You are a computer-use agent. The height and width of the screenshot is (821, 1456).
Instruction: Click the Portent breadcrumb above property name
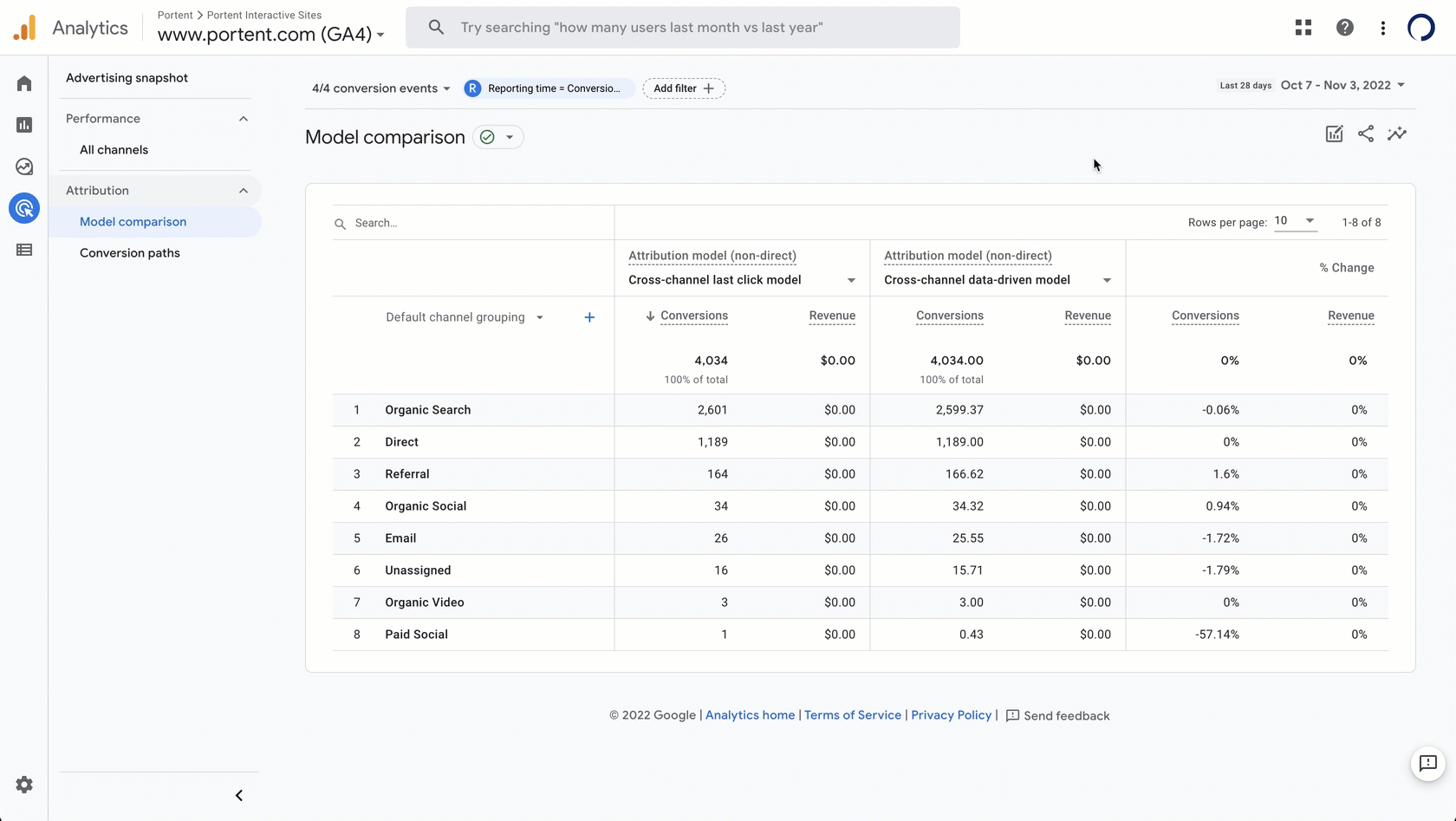point(175,15)
